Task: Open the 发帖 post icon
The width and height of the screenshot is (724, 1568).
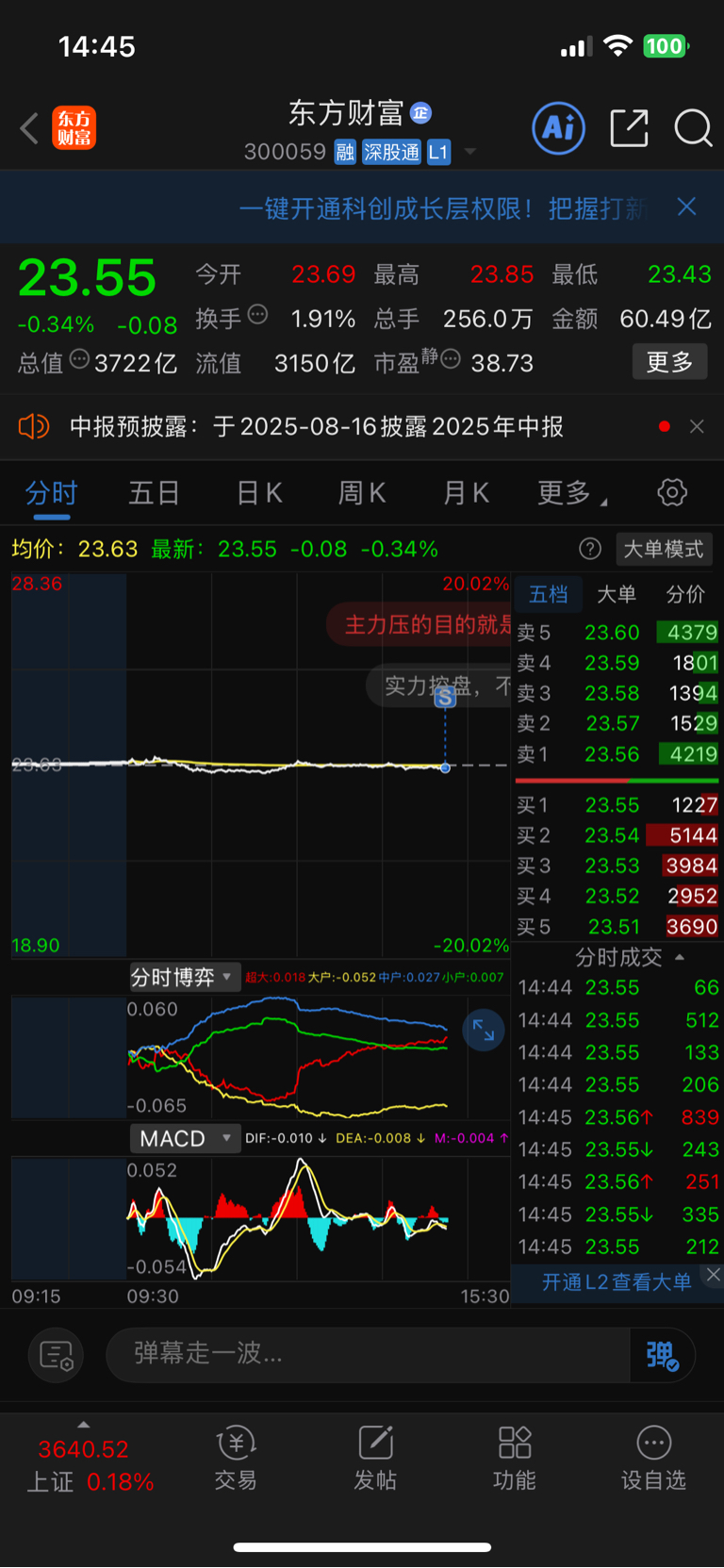Action: tap(375, 1458)
